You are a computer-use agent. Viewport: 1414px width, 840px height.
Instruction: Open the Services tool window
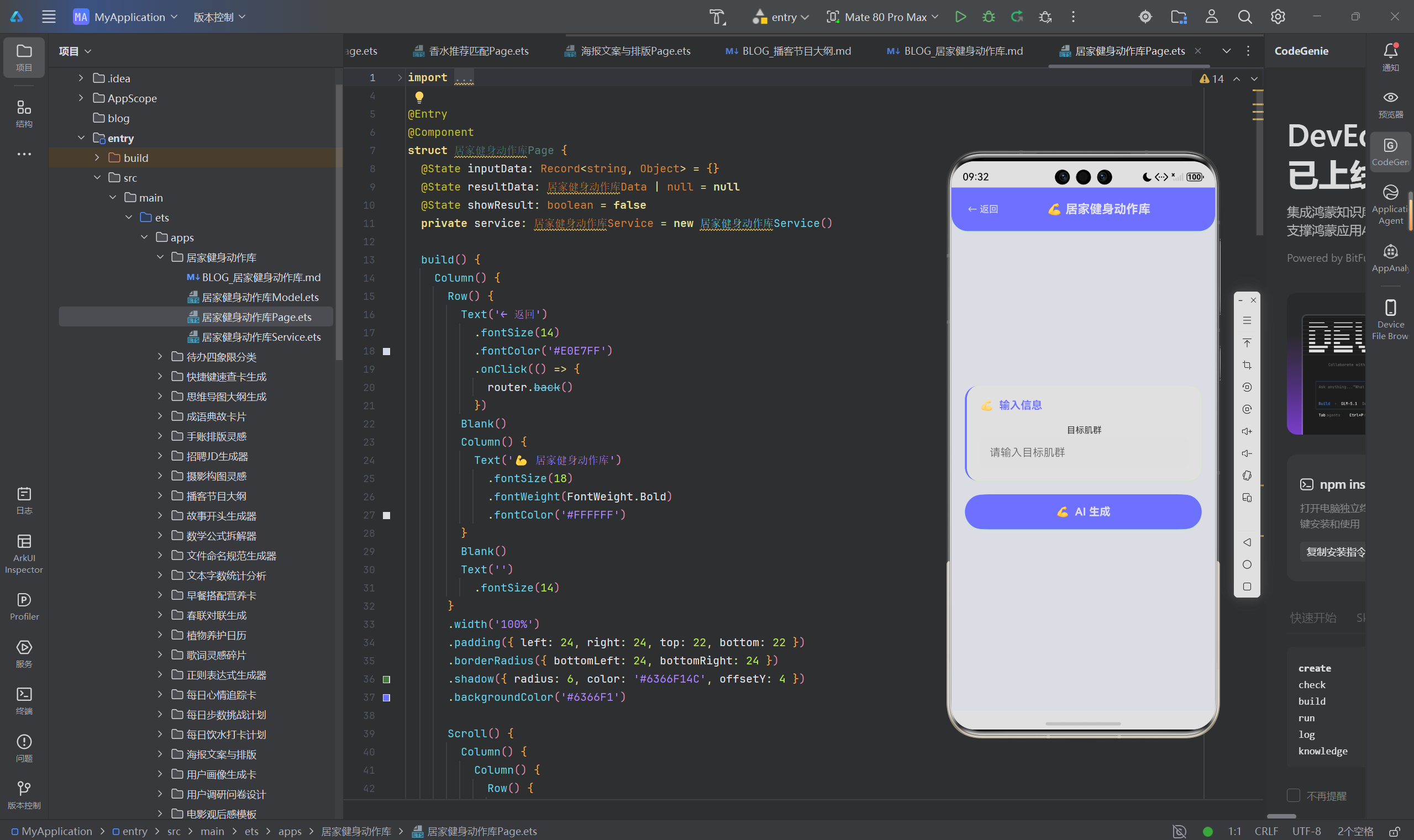tap(24, 654)
